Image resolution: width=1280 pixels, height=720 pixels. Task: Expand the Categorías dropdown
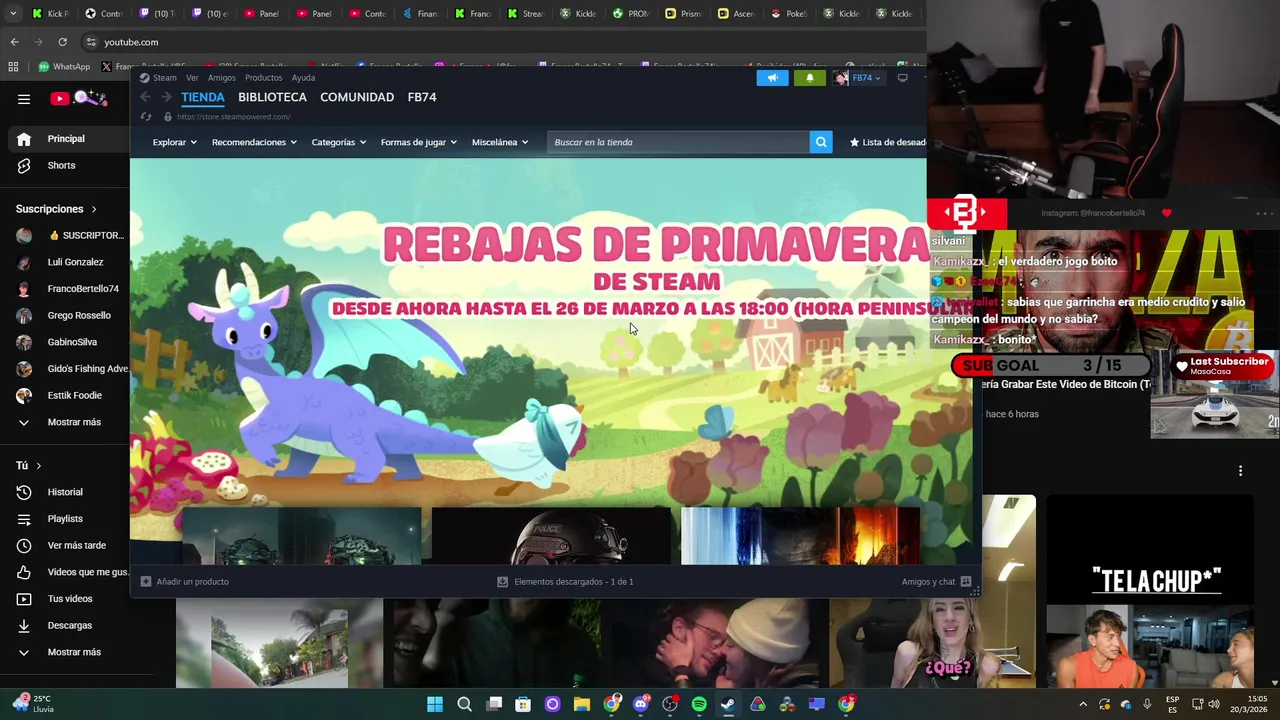click(338, 142)
